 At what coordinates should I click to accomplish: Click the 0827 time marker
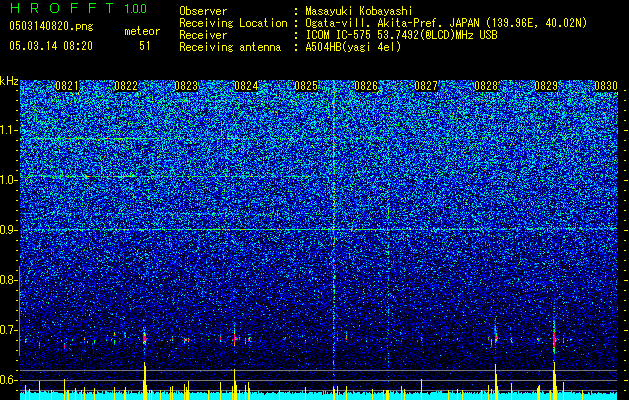pos(426,86)
